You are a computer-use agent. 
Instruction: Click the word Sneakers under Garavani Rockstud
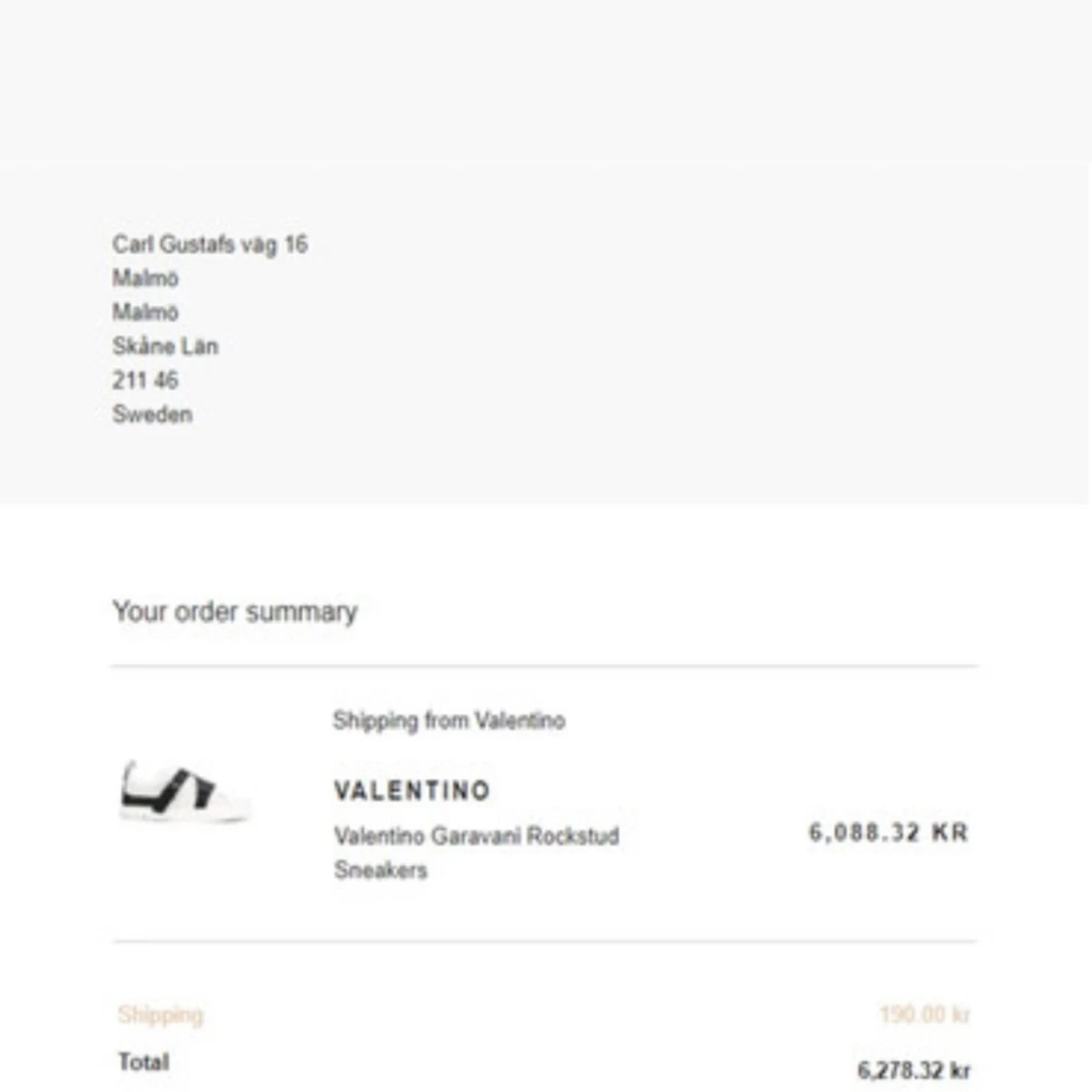coord(381,870)
